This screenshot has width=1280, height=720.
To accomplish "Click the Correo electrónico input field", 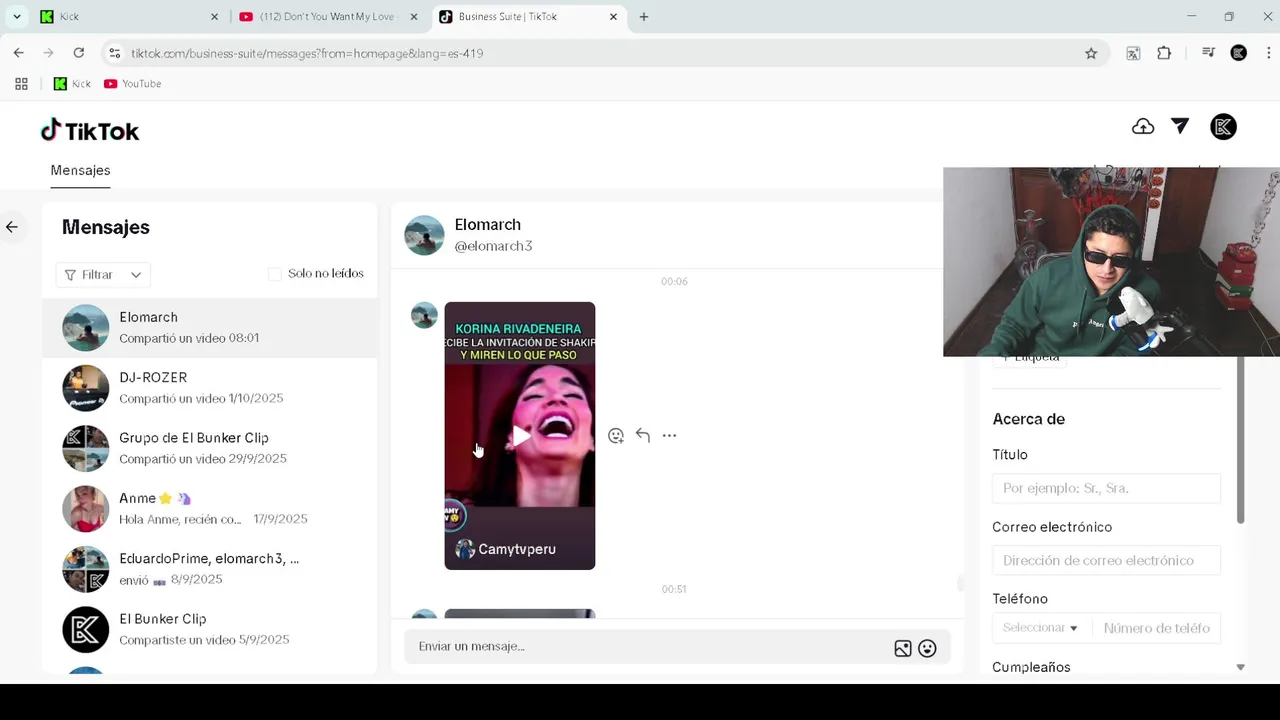I will point(1106,560).
